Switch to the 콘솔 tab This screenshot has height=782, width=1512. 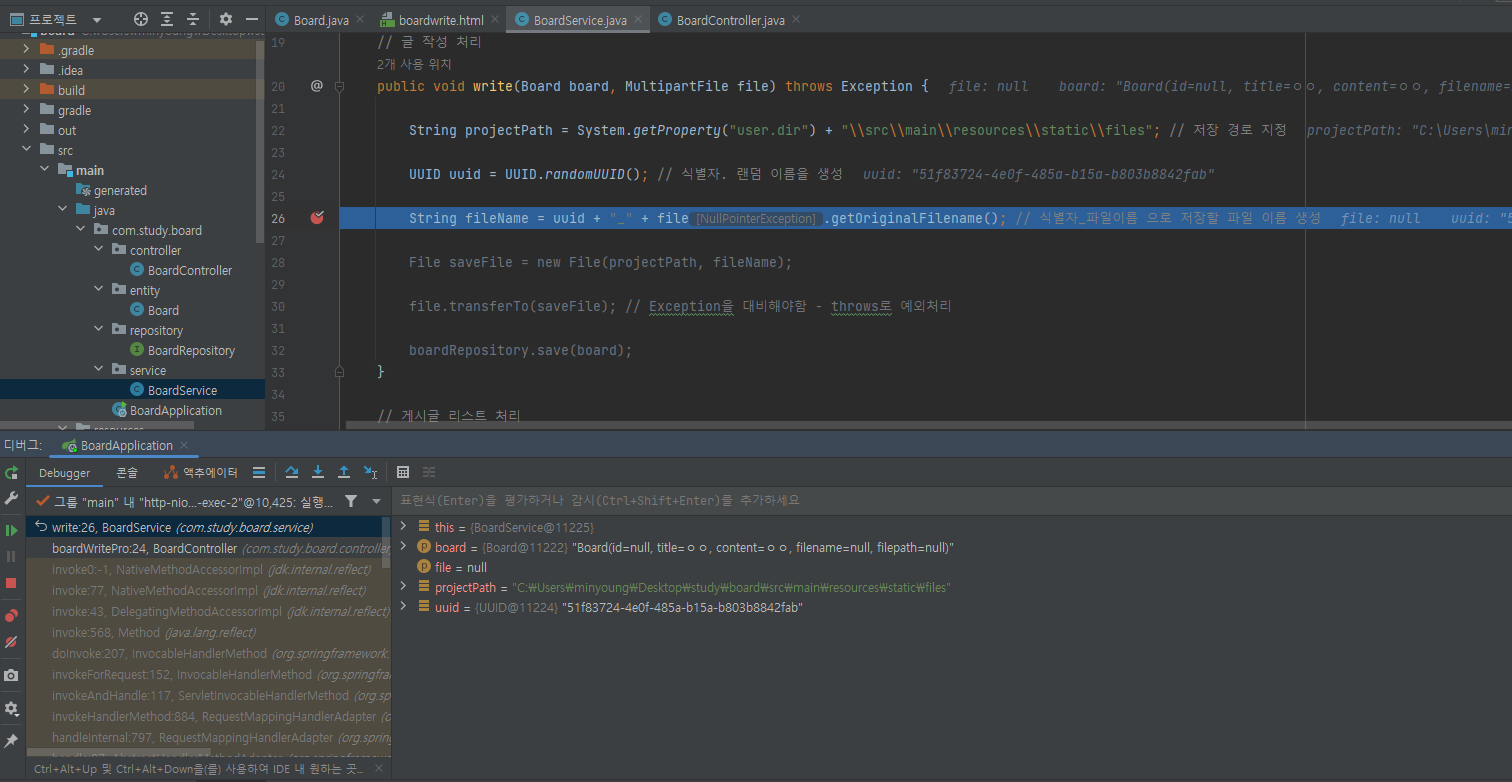(x=127, y=473)
